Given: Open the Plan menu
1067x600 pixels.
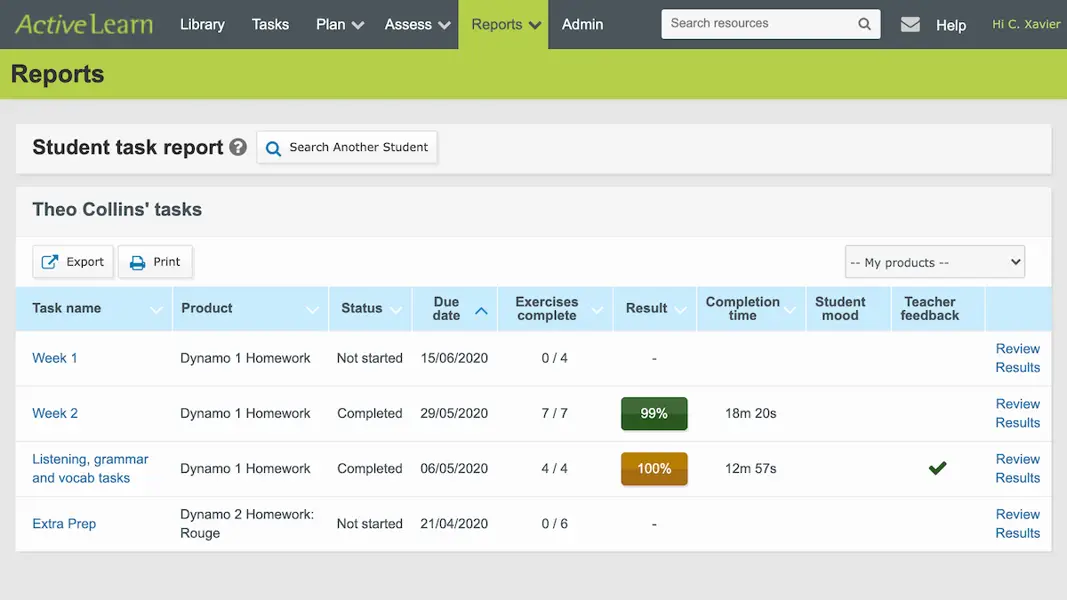Looking at the screenshot, I should coord(340,24).
